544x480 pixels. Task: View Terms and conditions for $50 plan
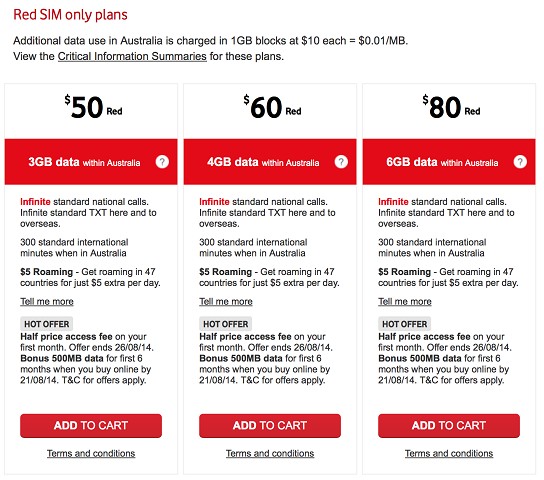[91, 453]
